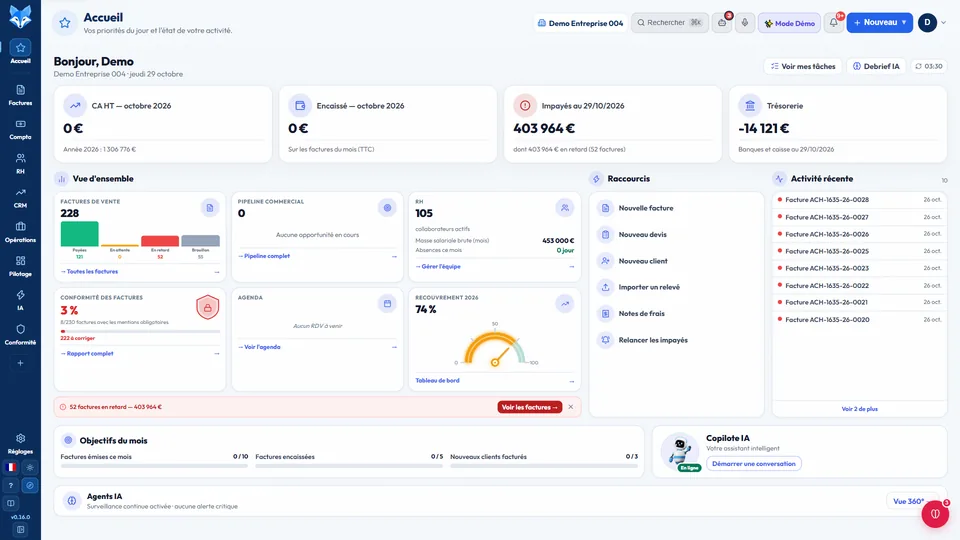The height and width of the screenshot is (540, 960).
Task: Open the Factures sidebar section
Action: pos(20,95)
